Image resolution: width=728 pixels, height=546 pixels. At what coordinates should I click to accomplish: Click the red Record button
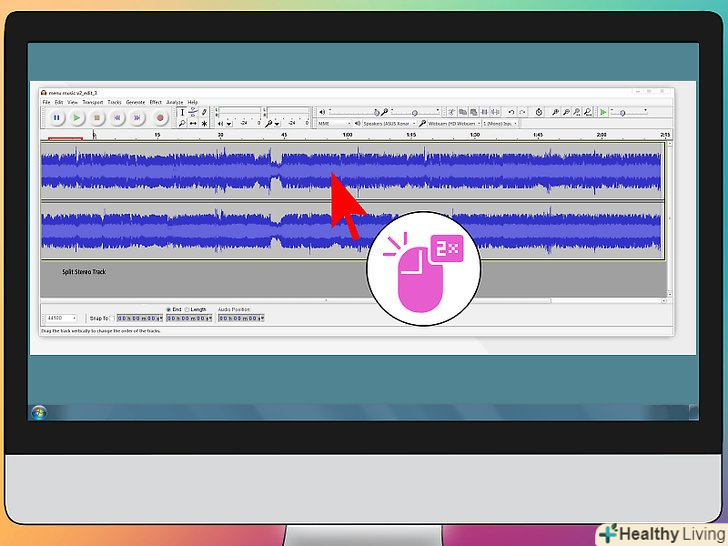(160, 118)
